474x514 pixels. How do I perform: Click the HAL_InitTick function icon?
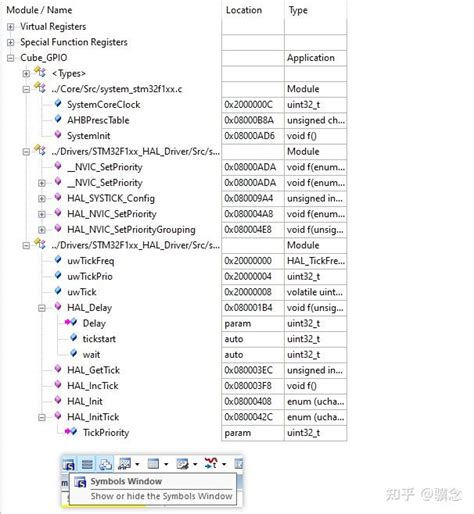pyautogui.click(x=58, y=416)
